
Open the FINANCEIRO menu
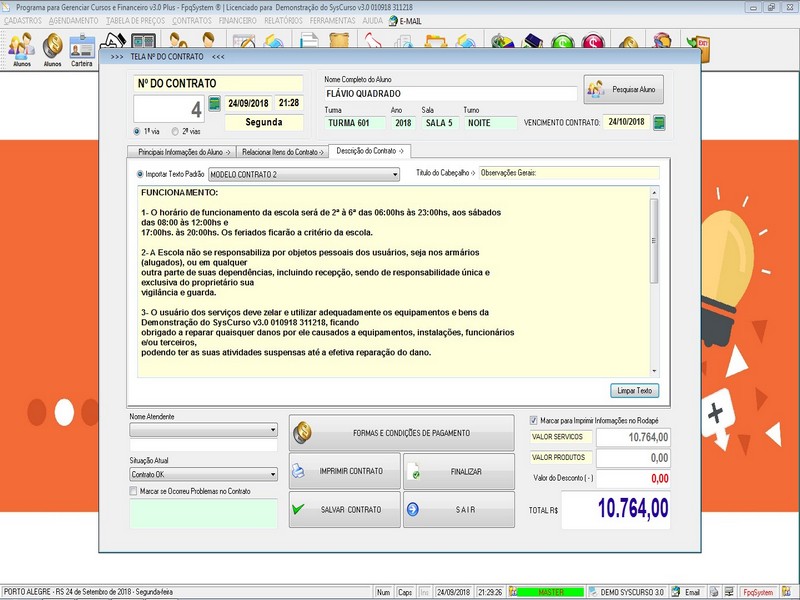pos(238,21)
